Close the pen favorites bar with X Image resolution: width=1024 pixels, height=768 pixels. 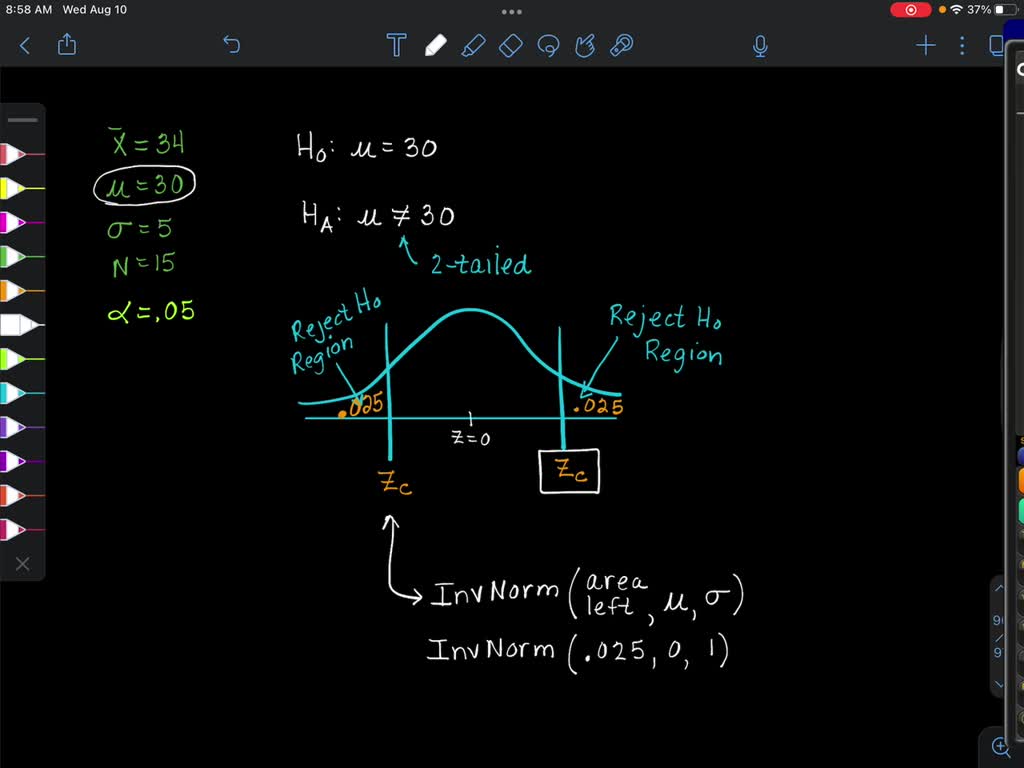tap(22, 563)
